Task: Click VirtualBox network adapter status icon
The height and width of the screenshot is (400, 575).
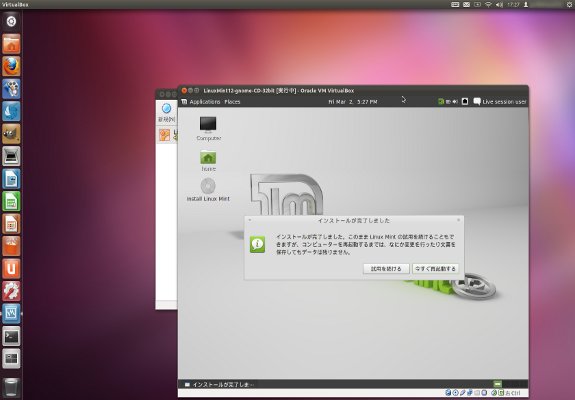Action: [470, 393]
